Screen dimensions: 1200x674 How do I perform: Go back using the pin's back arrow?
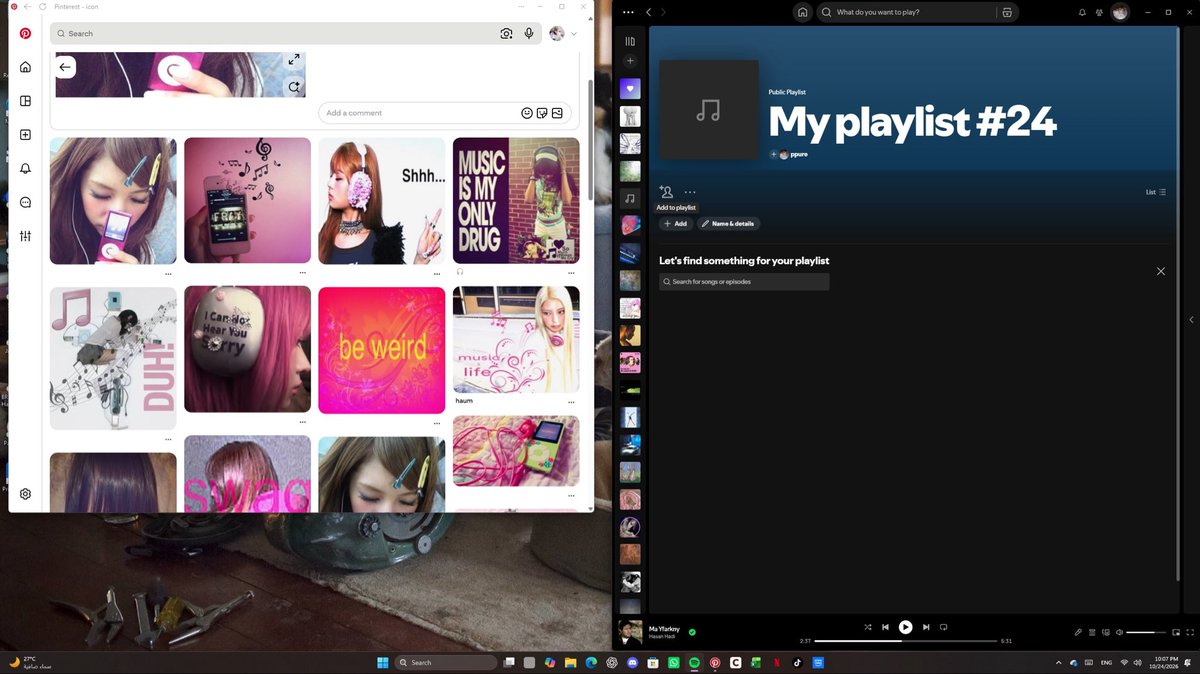pos(65,67)
